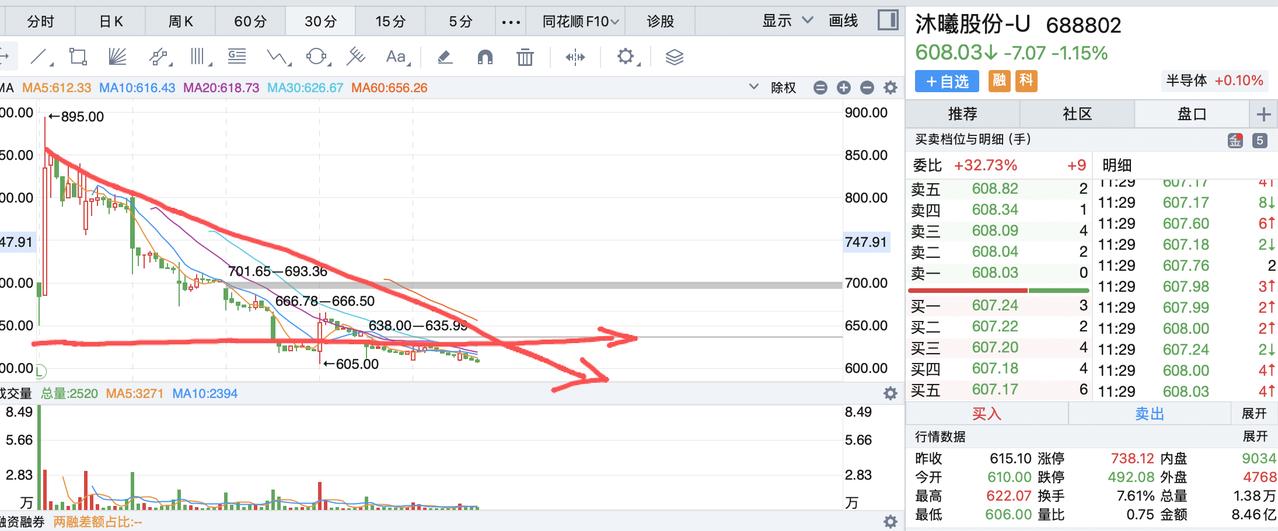Select the regression pitchfork tool
Viewport: 1278px width, 531px height.
point(356,57)
